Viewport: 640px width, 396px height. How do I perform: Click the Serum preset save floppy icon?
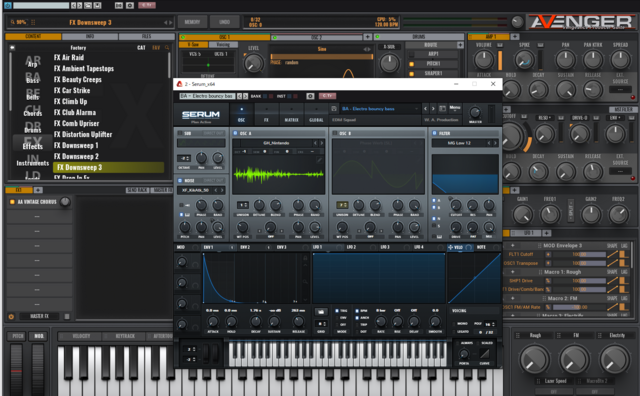[334, 109]
